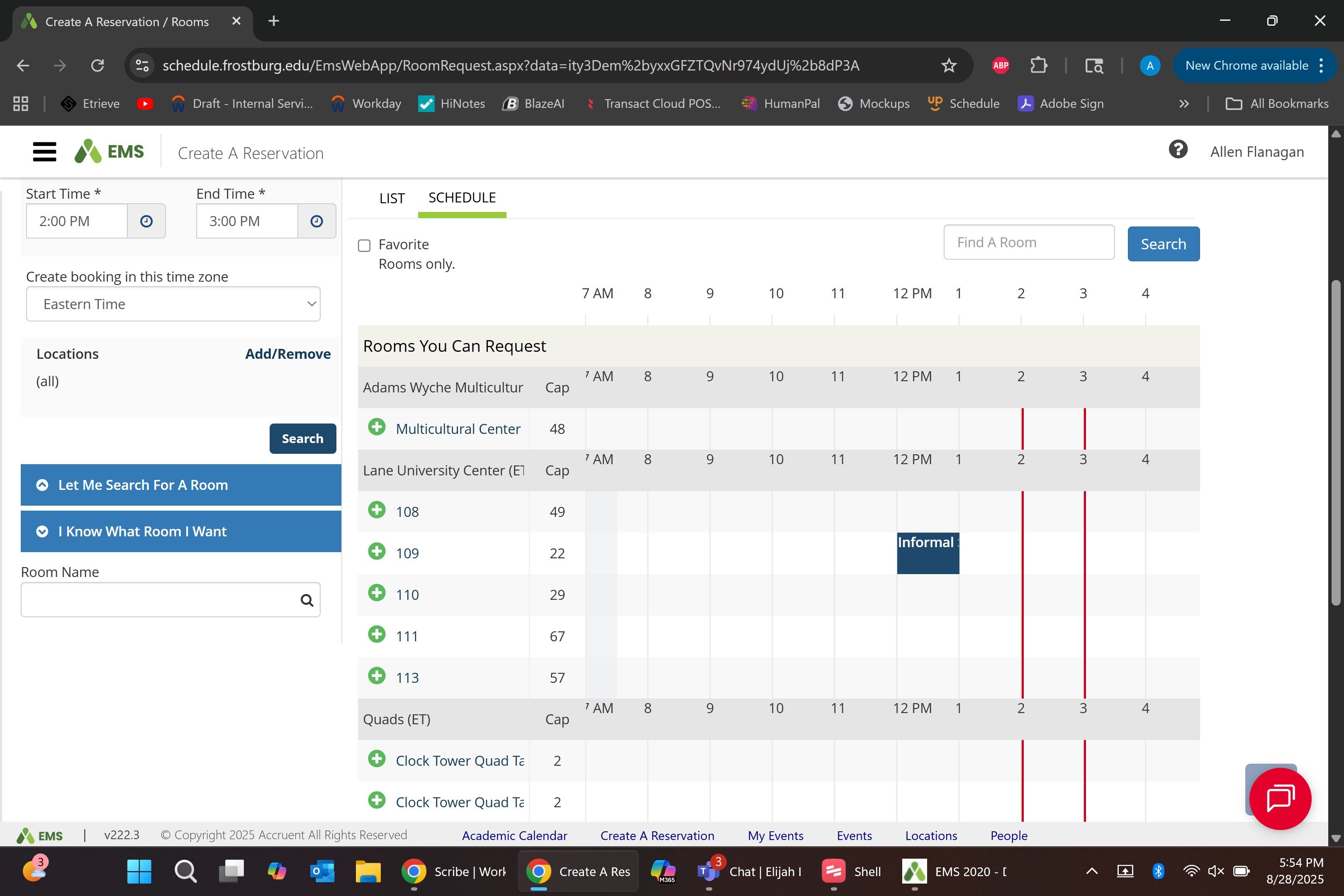1344x896 pixels.
Task: Open the Eastern Time zone dropdown
Action: click(173, 304)
